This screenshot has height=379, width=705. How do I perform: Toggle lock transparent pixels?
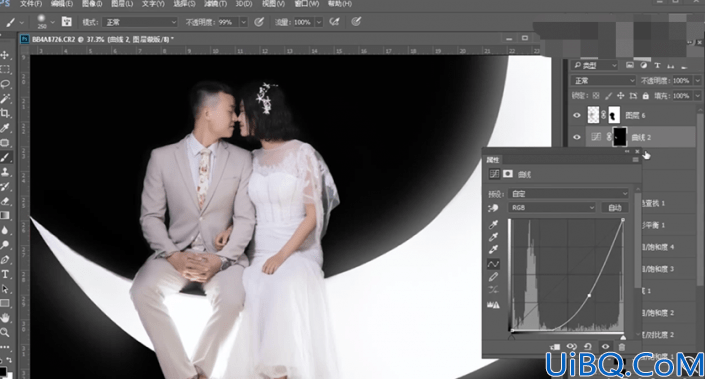[x=596, y=96]
